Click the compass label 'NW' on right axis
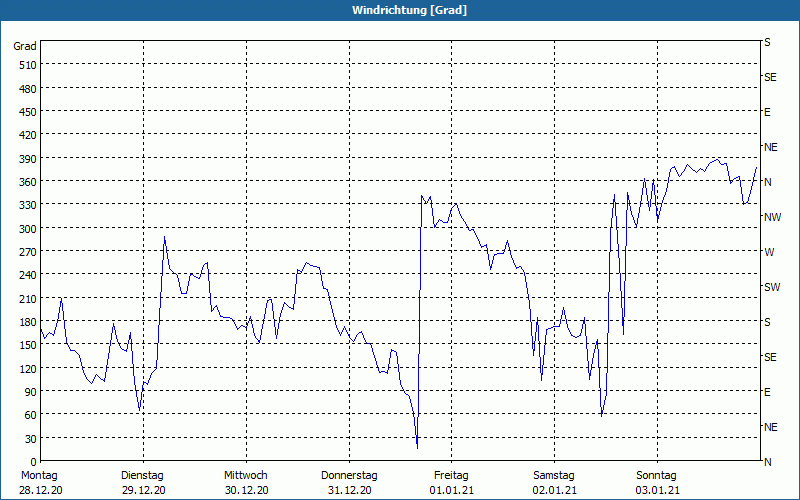The width and height of the screenshot is (800, 500). [772, 217]
